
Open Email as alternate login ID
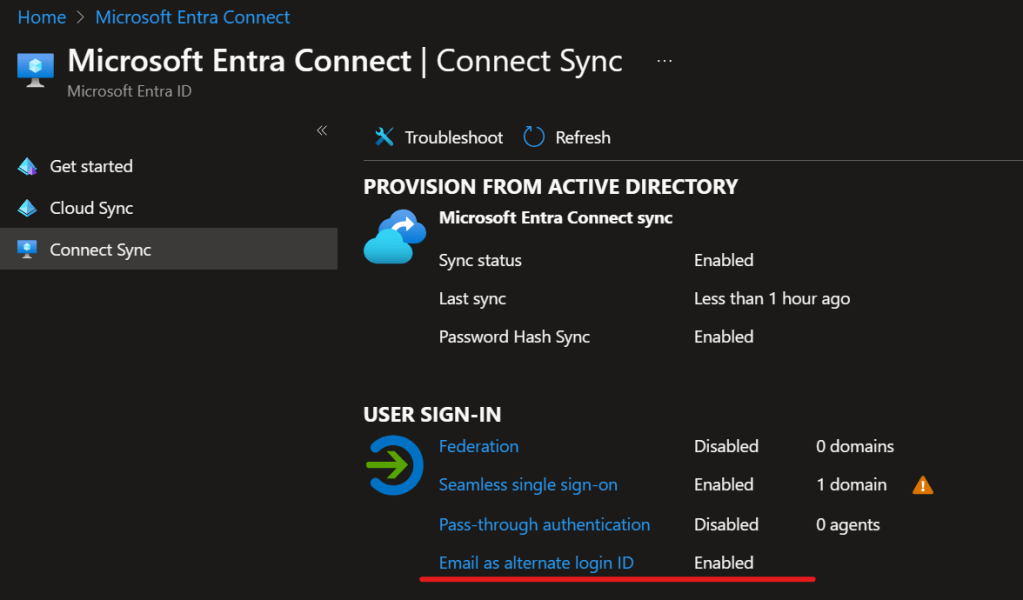536,563
